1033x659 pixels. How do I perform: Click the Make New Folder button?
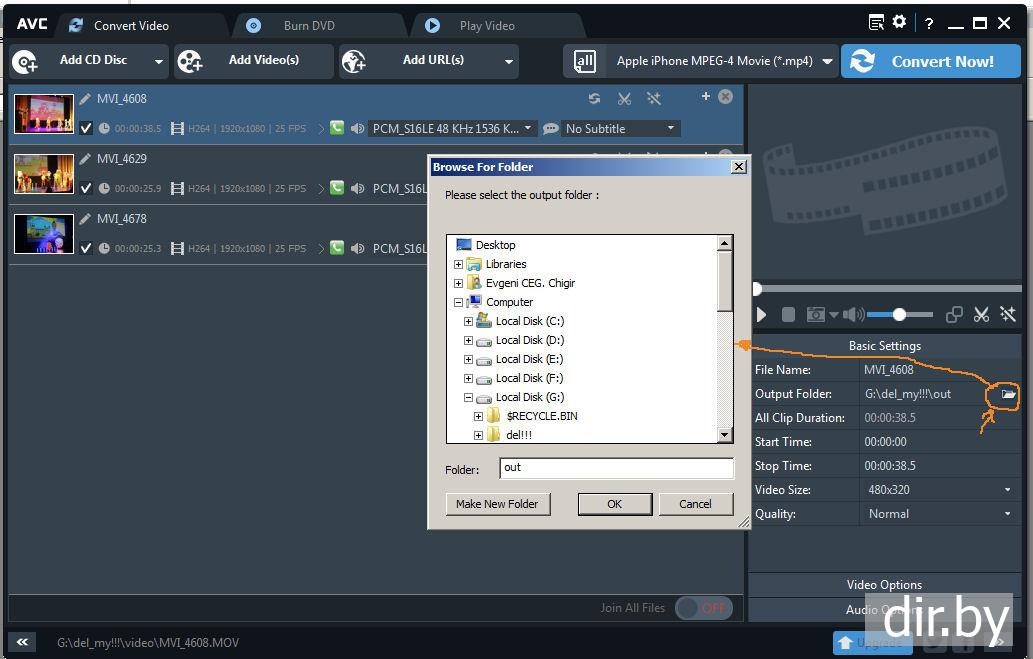pyautogui.click(x=497, y=504)
